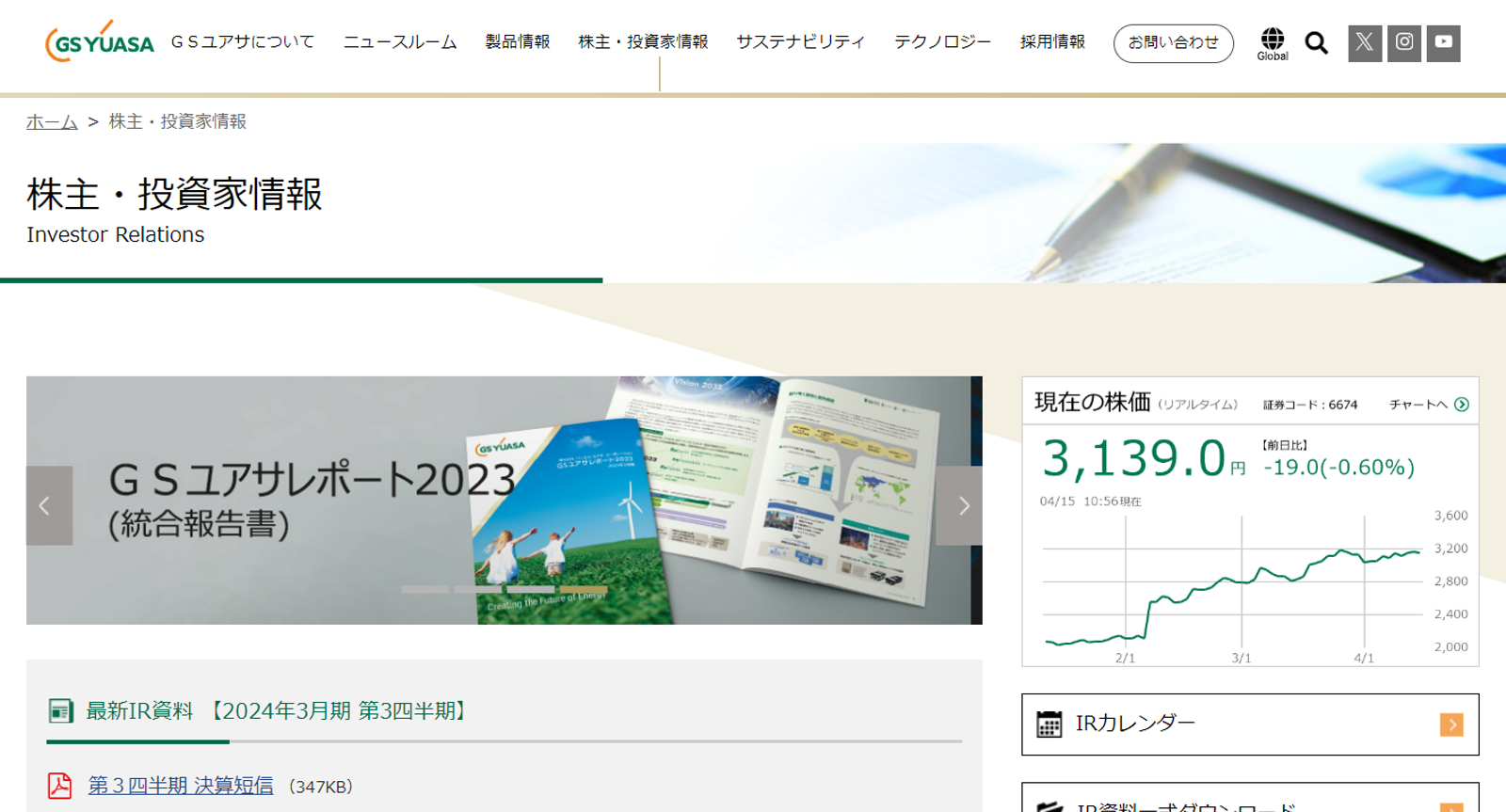Open ニュースルーム menu

[x=400, y=42]
